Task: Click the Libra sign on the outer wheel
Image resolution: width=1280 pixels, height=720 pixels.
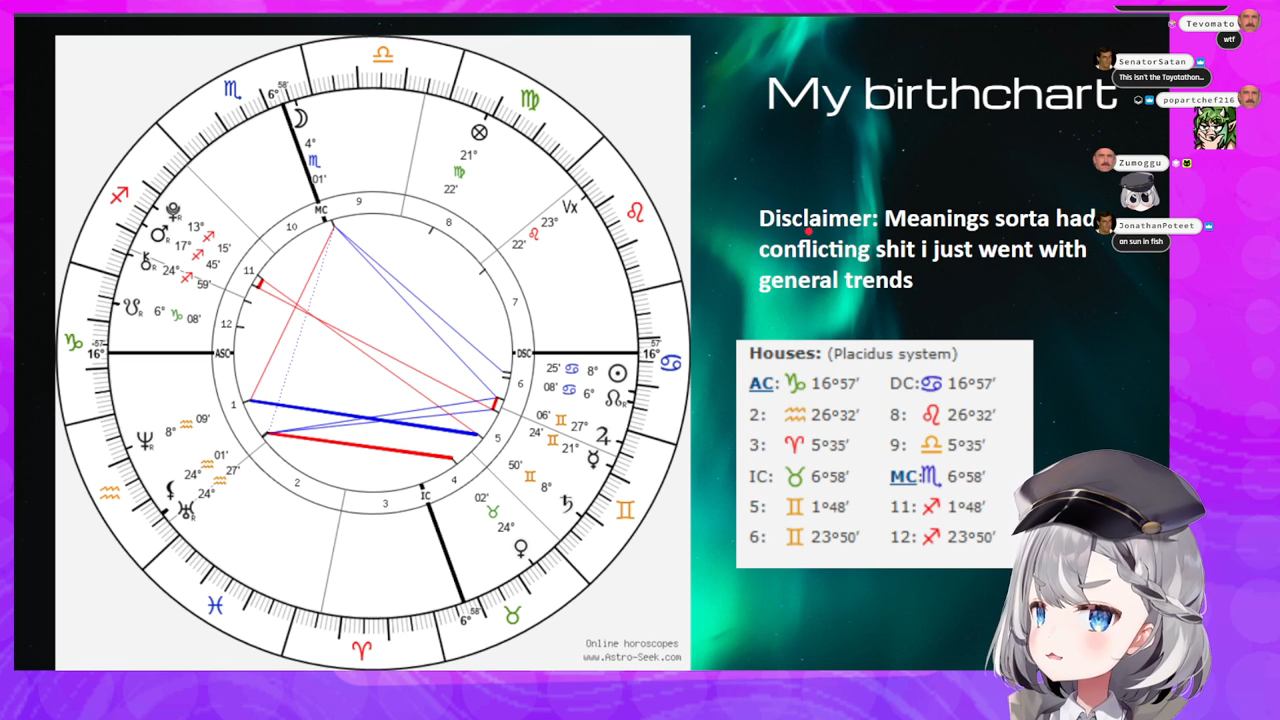Action: tap(382, 55)
